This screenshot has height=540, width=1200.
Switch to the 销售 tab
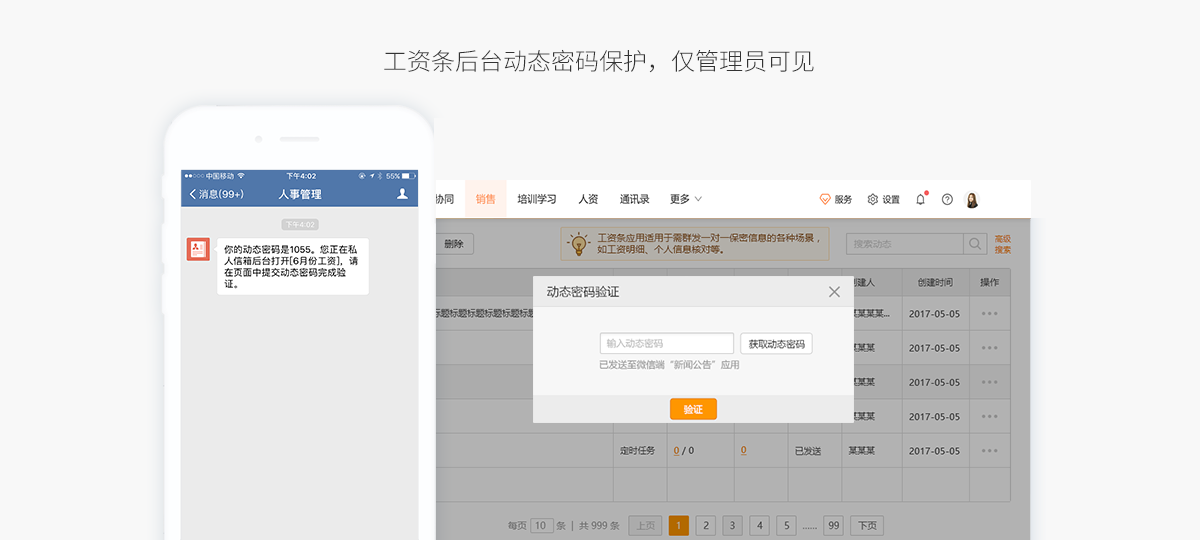485,199
